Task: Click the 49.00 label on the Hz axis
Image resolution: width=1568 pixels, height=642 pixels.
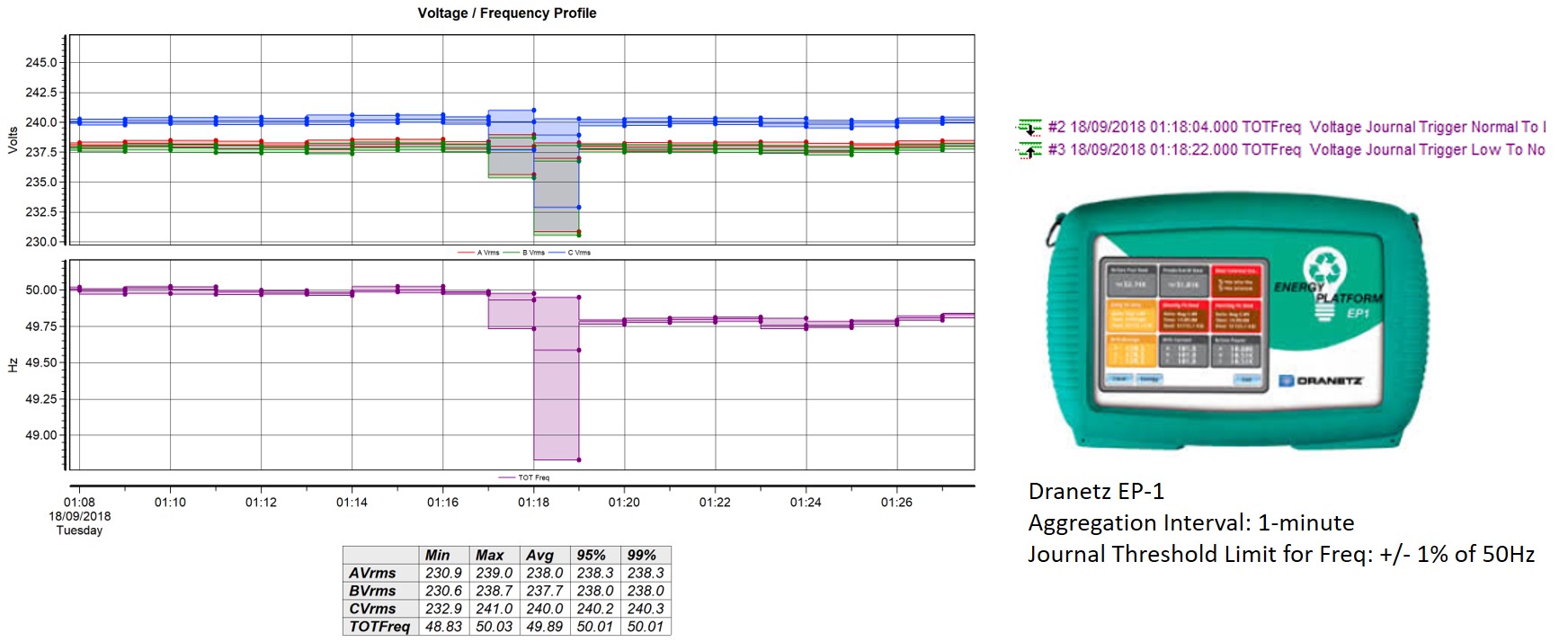Action: [x=40, y=435]
